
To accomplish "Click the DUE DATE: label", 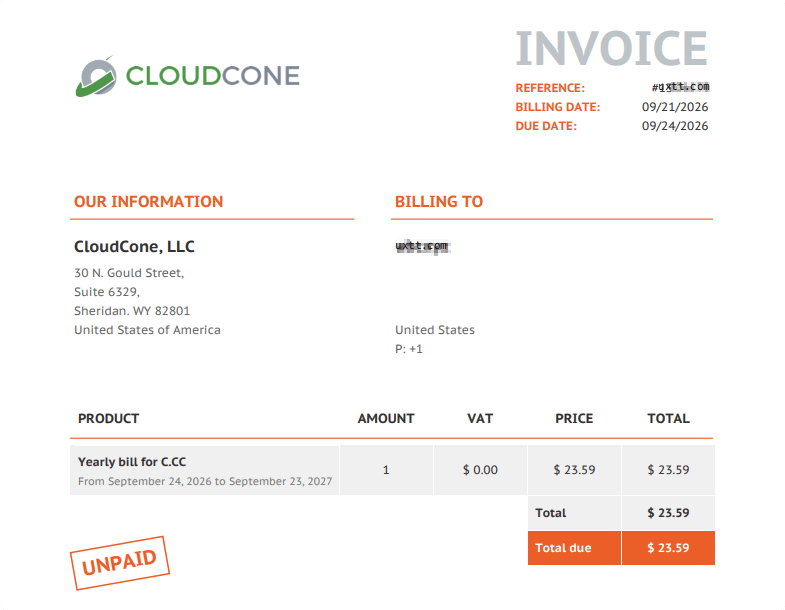I will click(546, 126).
